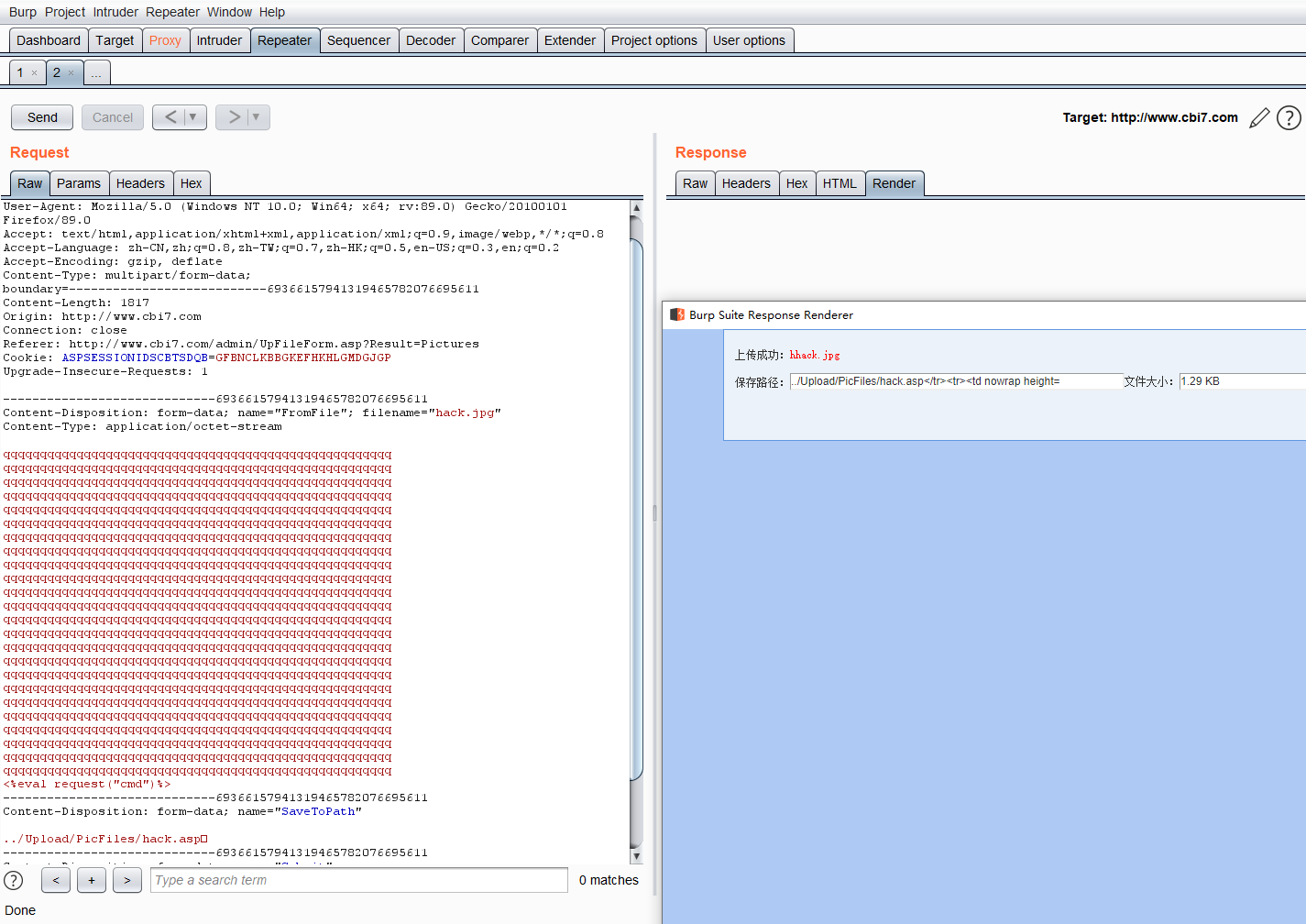Click request scrollbar down arrow

point(636,856)
